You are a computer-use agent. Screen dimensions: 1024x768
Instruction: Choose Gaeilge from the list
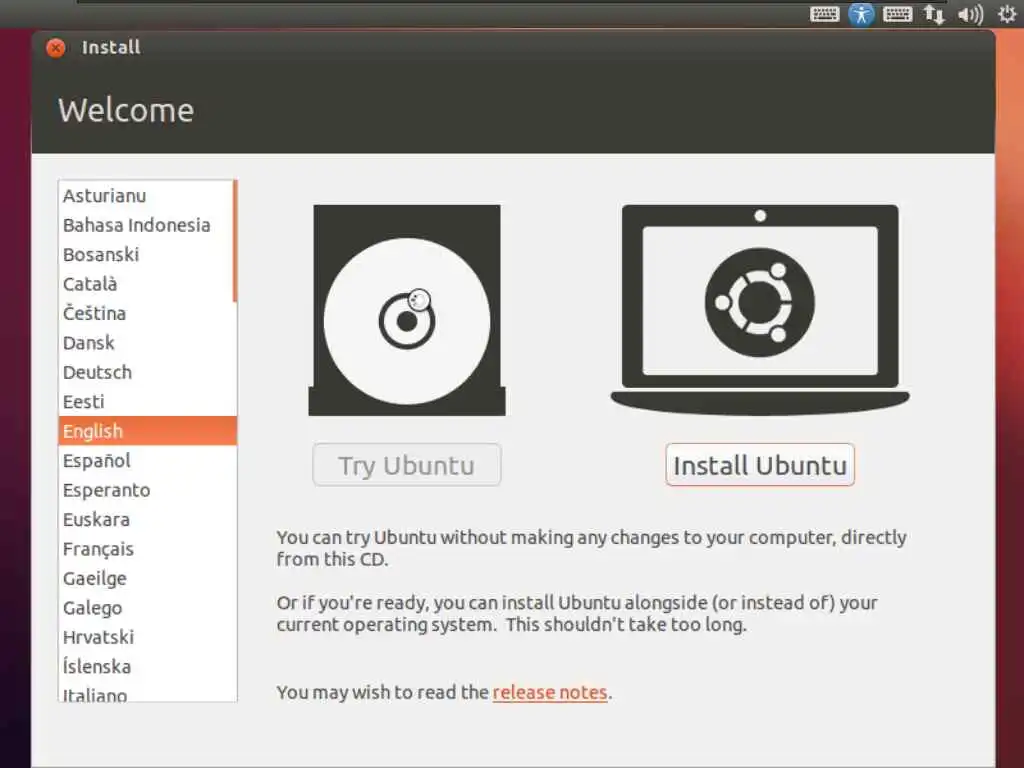pos(148,578)
